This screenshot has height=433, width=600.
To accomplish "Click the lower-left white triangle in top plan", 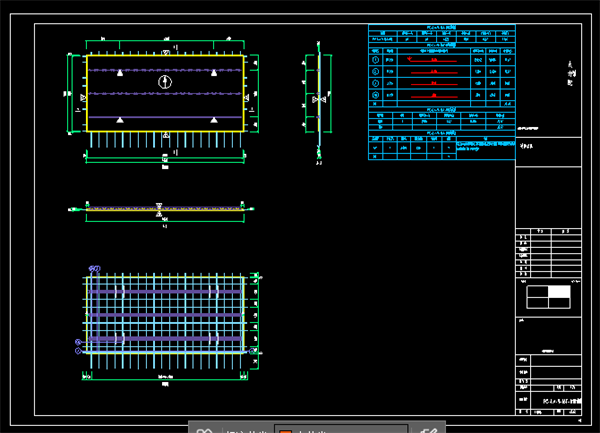I will (x=120, y=120).
